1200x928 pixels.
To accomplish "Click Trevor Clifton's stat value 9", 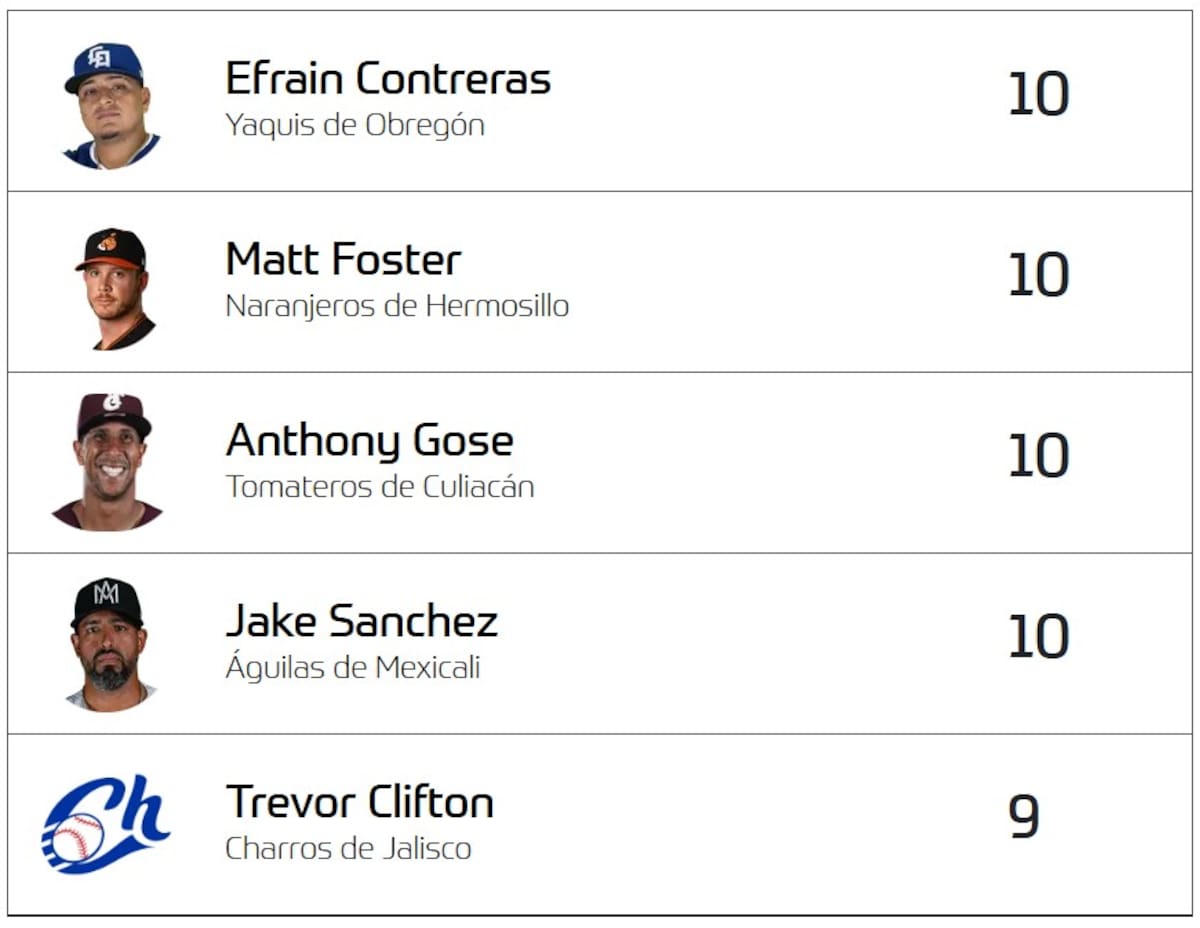I will [x=1023, y=818].
